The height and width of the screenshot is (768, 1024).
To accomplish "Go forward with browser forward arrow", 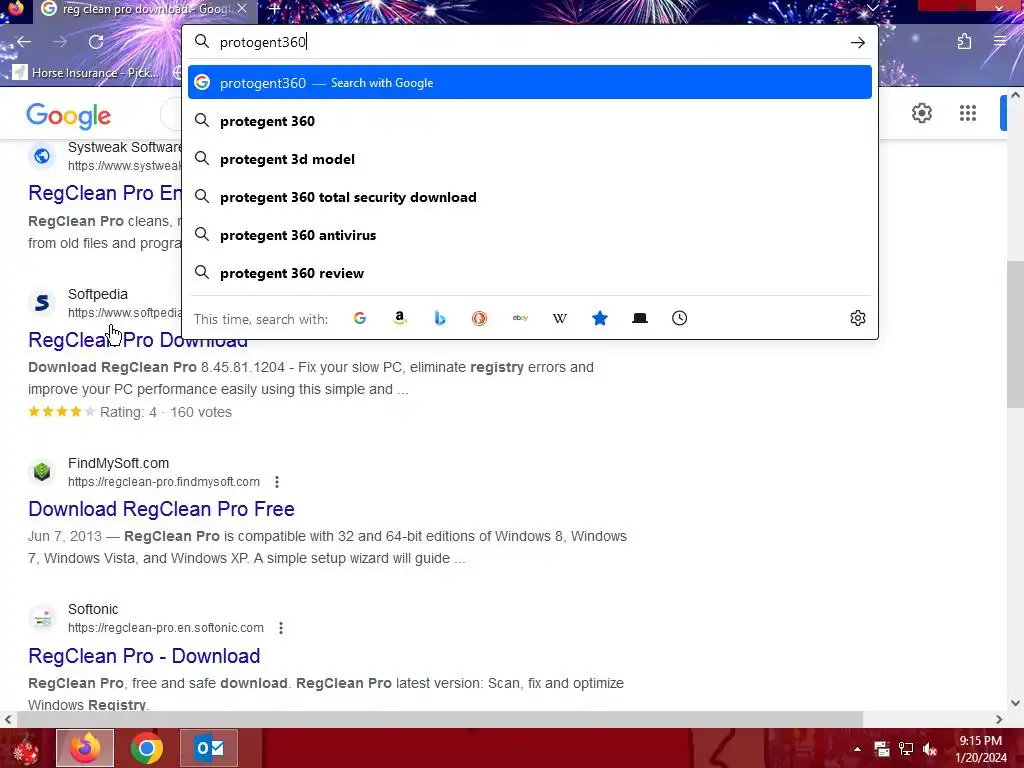I will coord(60,42).
